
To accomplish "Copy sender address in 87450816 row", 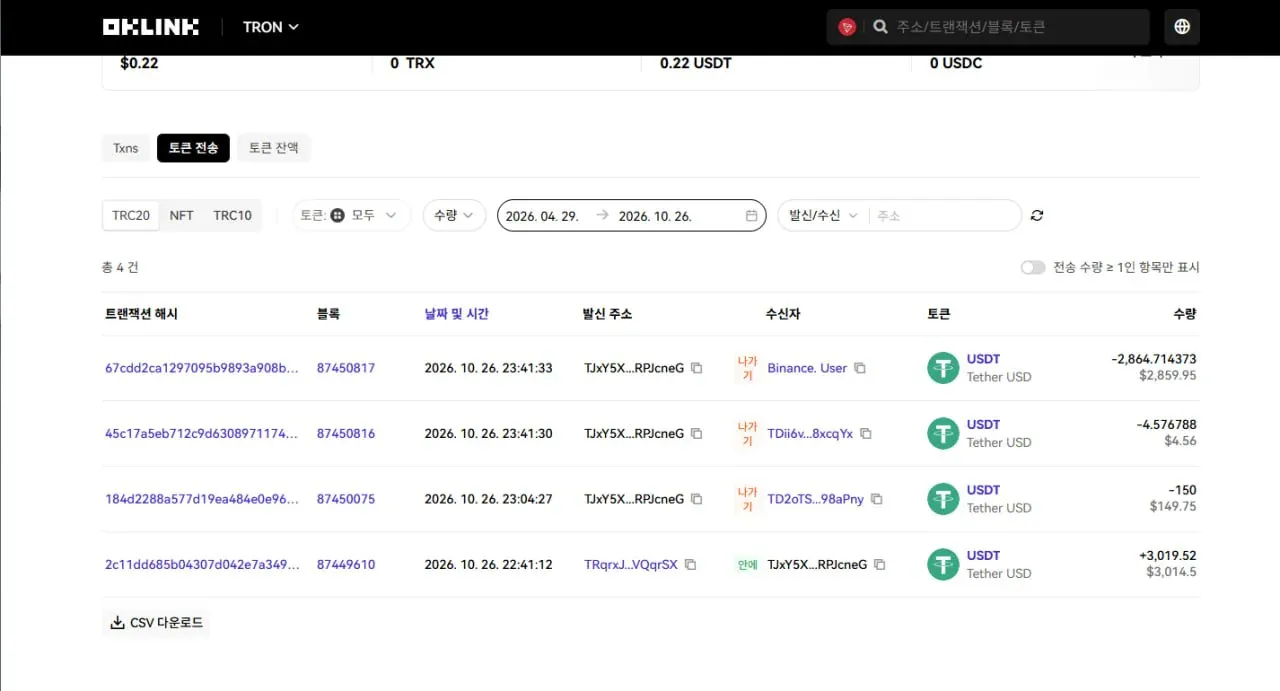I will coord(697,433).
